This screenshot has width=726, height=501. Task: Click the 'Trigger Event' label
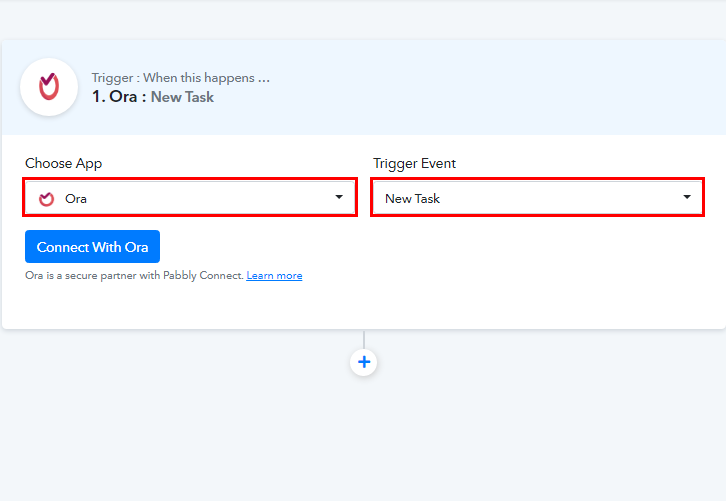[414, 163]
